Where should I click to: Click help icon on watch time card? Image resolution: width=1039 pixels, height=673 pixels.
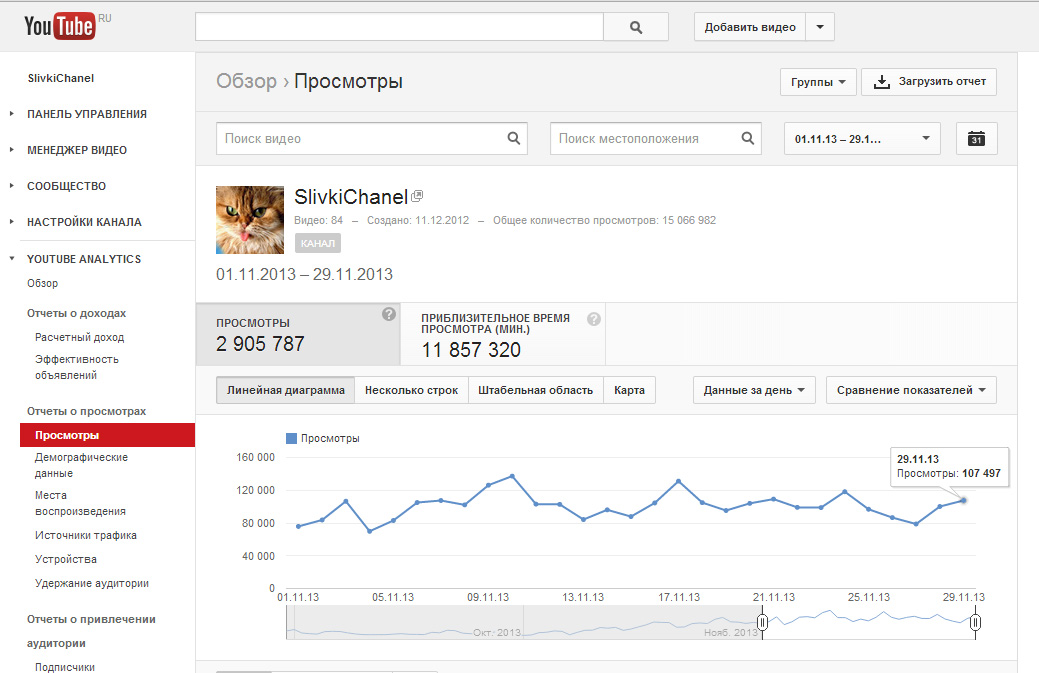594,319
